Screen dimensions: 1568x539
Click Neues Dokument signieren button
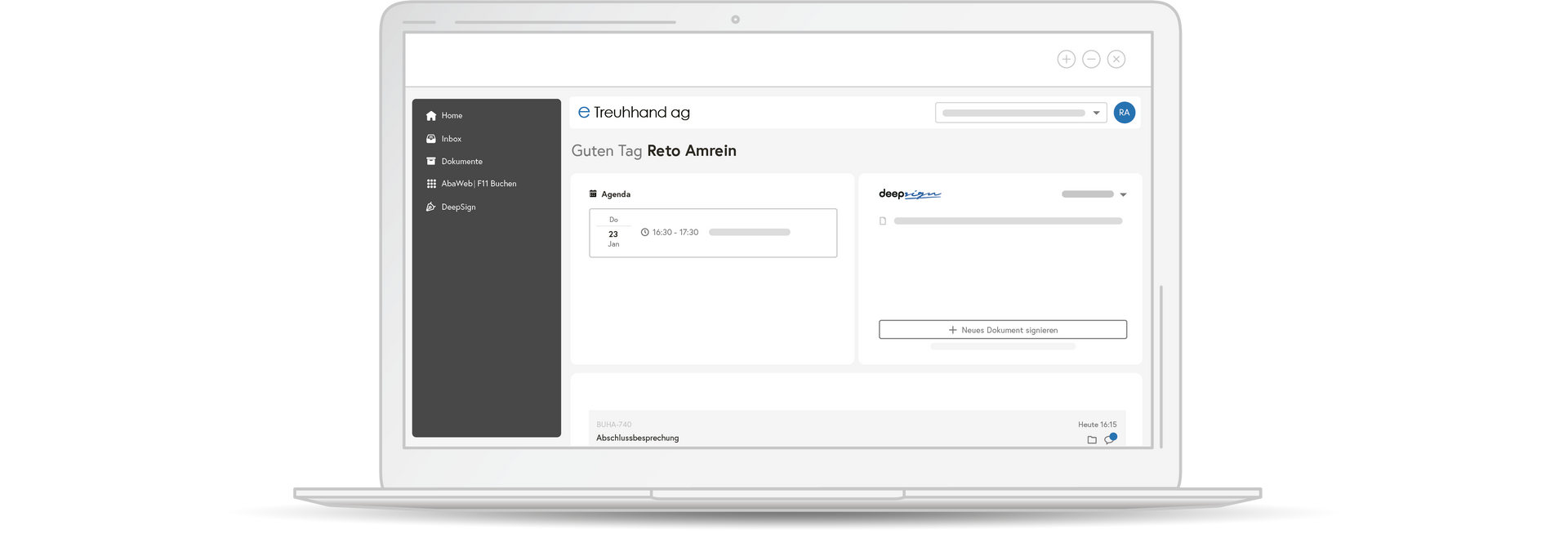[1003, 330]
